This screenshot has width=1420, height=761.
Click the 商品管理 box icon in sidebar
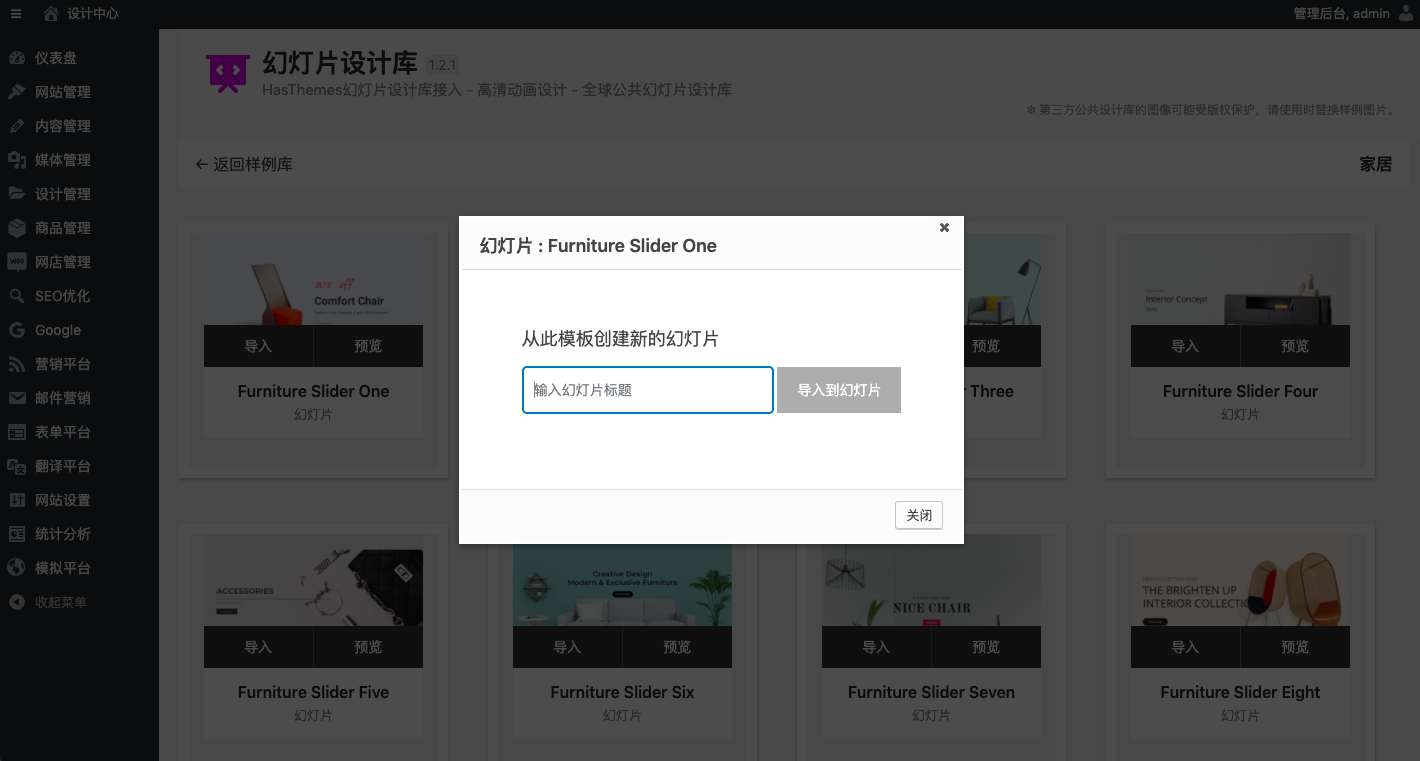[17, 228]
